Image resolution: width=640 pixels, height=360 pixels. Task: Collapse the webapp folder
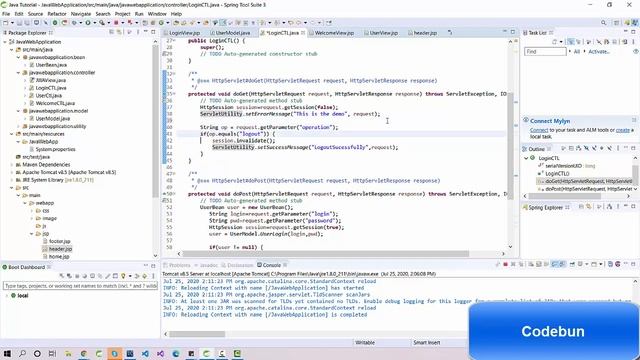pos(25,203)
